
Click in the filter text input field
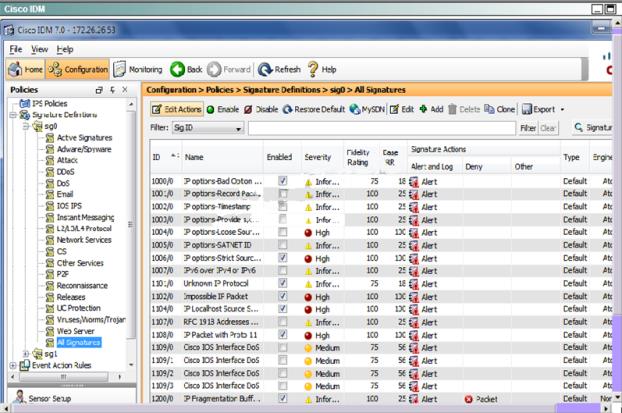coord(382,128)
